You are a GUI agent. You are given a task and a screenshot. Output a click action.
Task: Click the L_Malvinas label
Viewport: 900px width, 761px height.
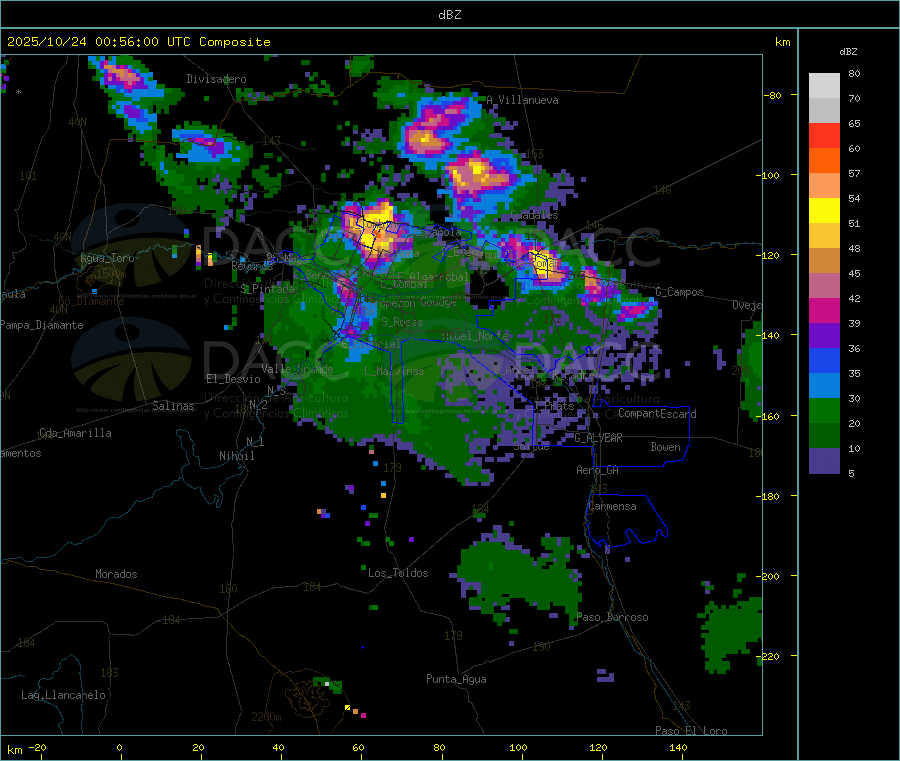pyautogui.click(x=394, y=371)
